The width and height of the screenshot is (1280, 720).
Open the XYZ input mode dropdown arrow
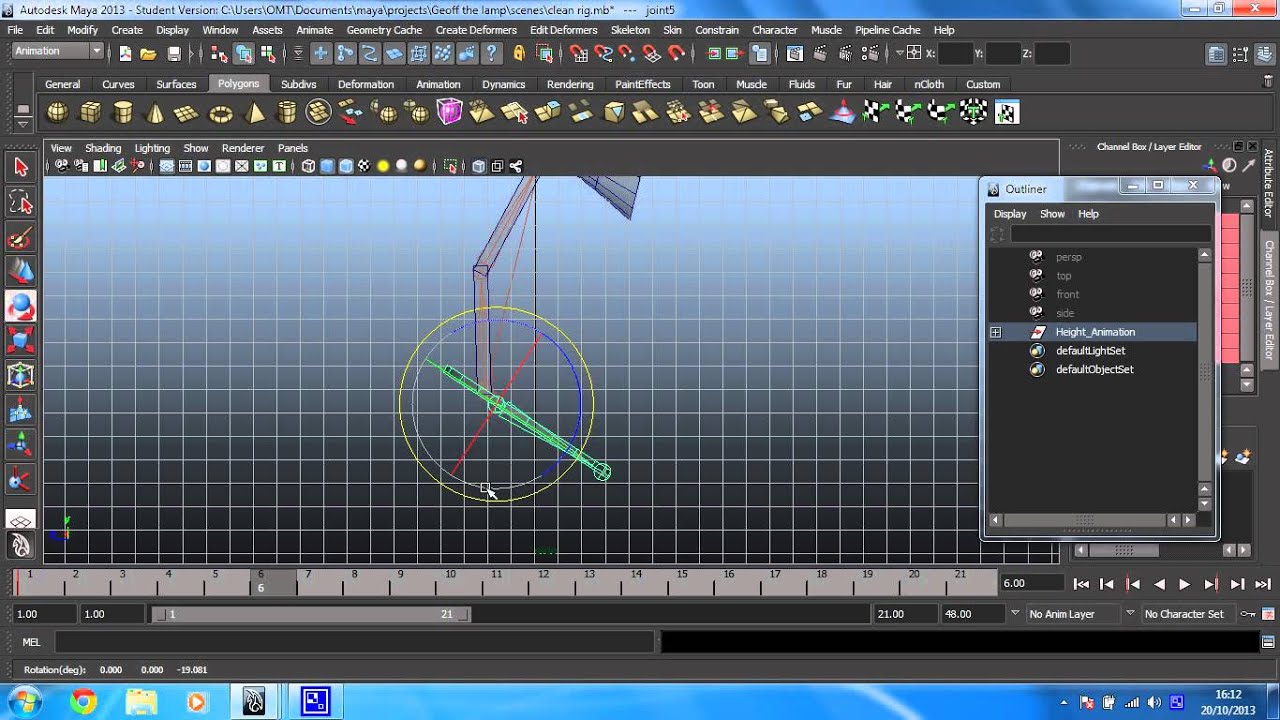tap(900, 53)
